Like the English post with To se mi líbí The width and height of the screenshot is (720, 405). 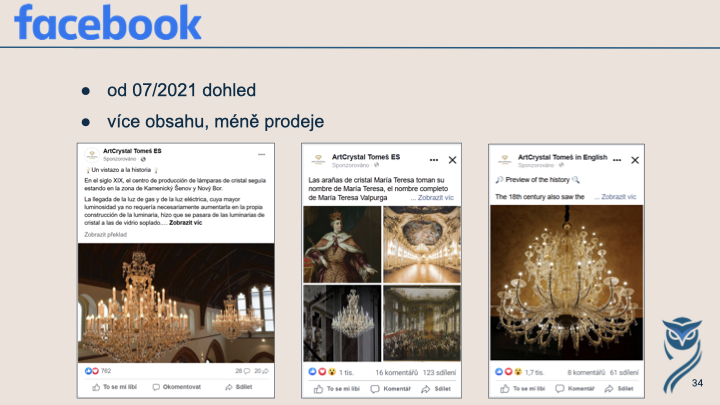coord(523,389)
